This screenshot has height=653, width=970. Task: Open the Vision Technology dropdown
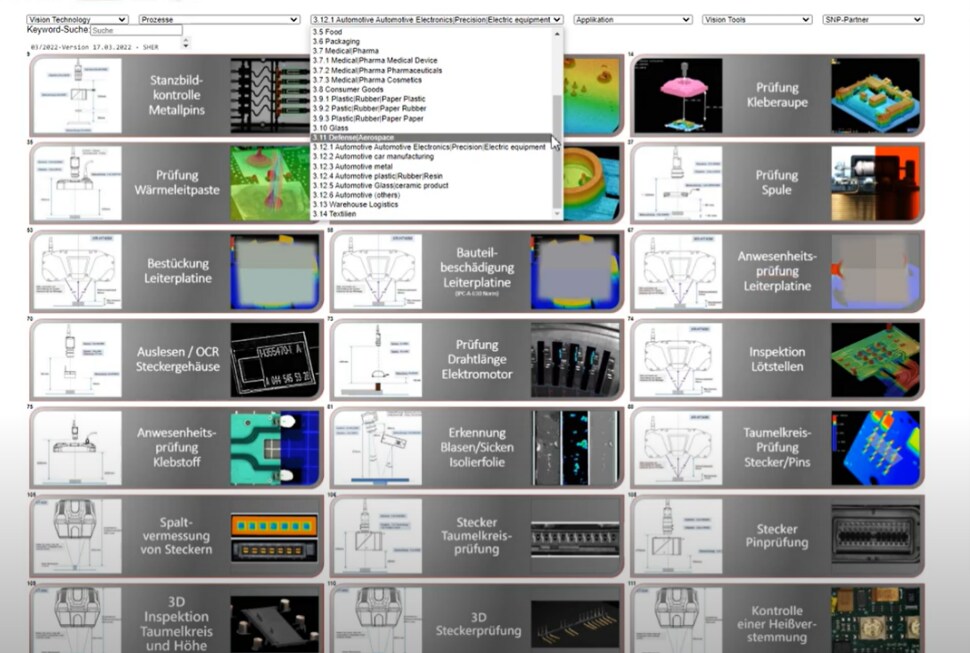pos(78,19)
